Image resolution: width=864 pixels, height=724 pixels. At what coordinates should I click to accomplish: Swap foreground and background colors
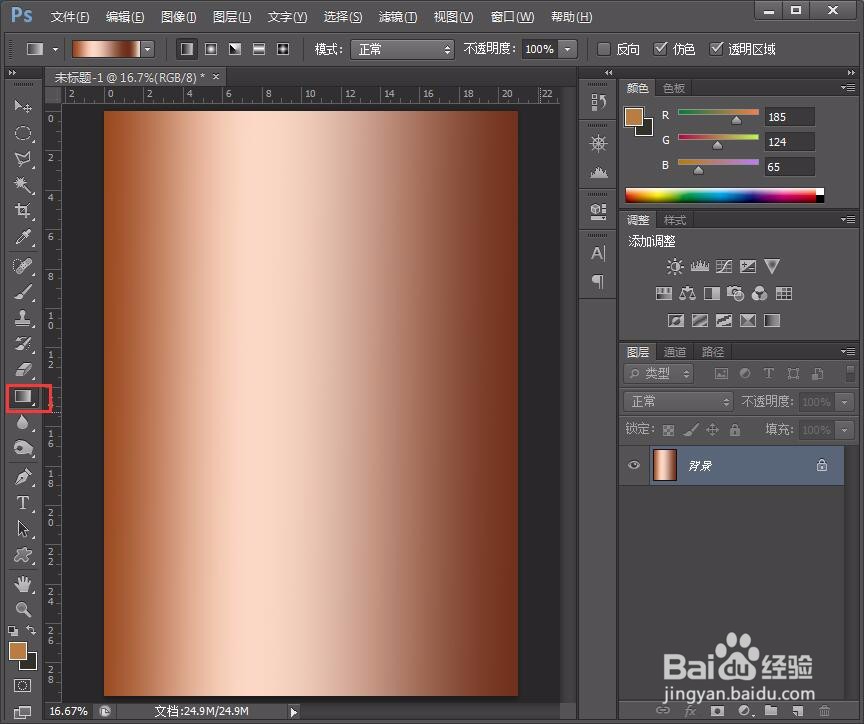point(31,630)
